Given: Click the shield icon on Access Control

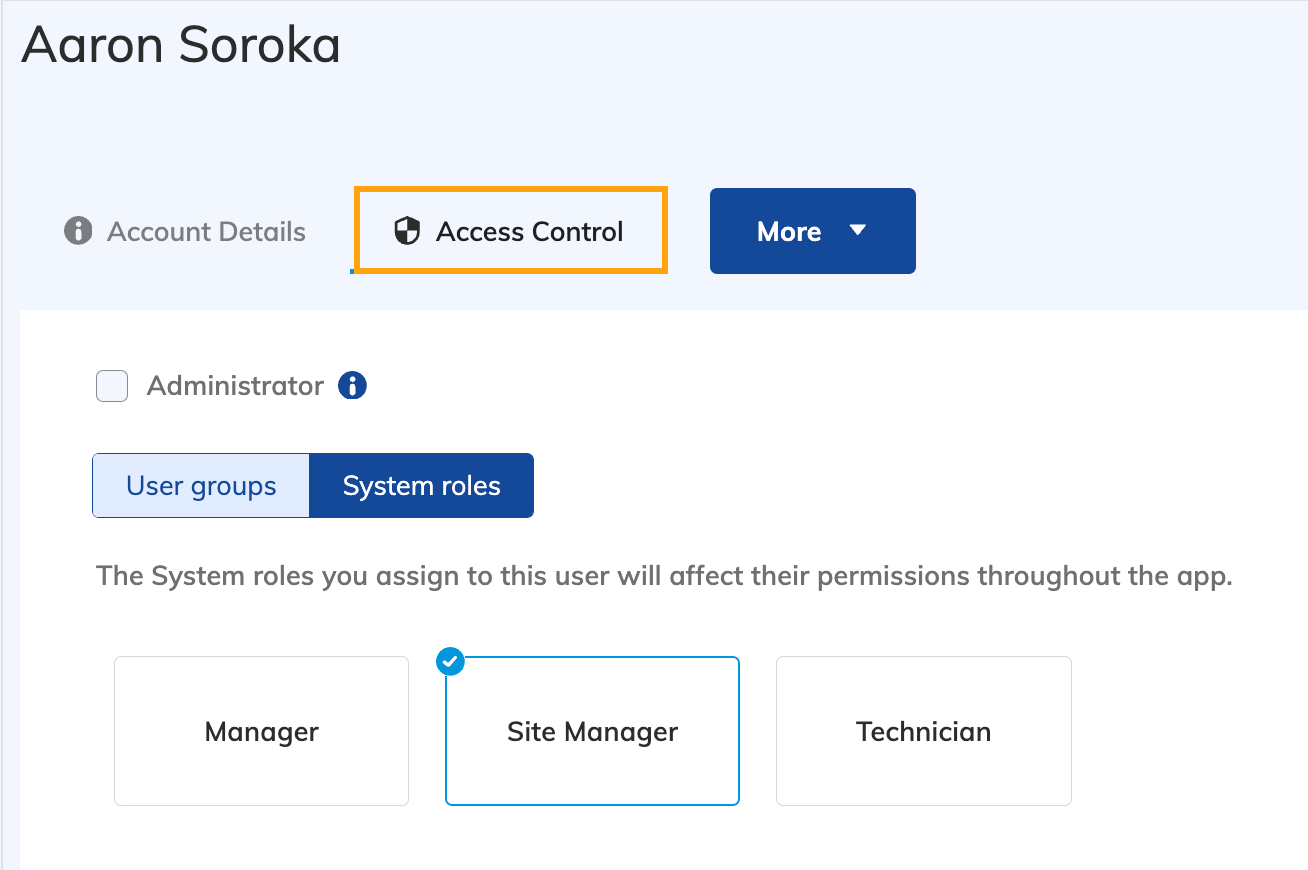Looking at the screenshot, I should (x=409, y=231).
